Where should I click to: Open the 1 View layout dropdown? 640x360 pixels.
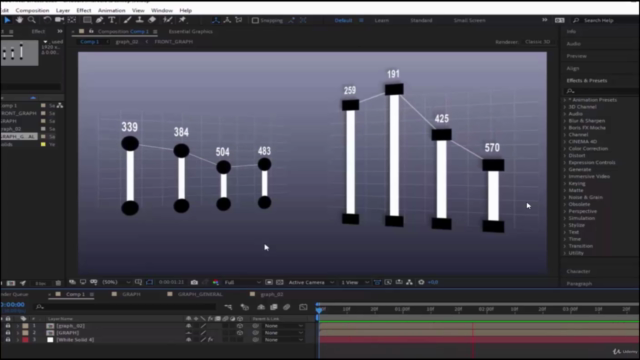coord(355,282)
